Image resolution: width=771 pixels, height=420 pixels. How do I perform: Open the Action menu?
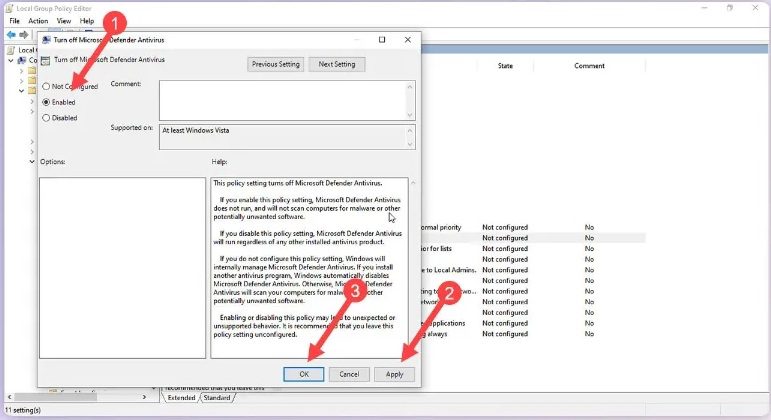pyautogui.click(x=38, y=21)
